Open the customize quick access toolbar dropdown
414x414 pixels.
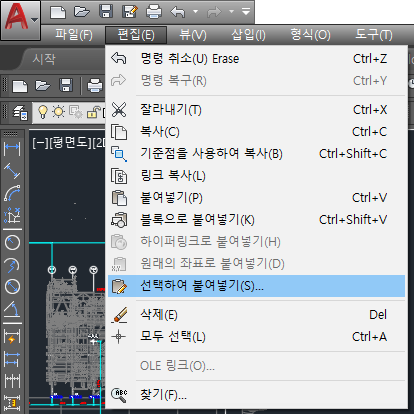click(246, 12)
